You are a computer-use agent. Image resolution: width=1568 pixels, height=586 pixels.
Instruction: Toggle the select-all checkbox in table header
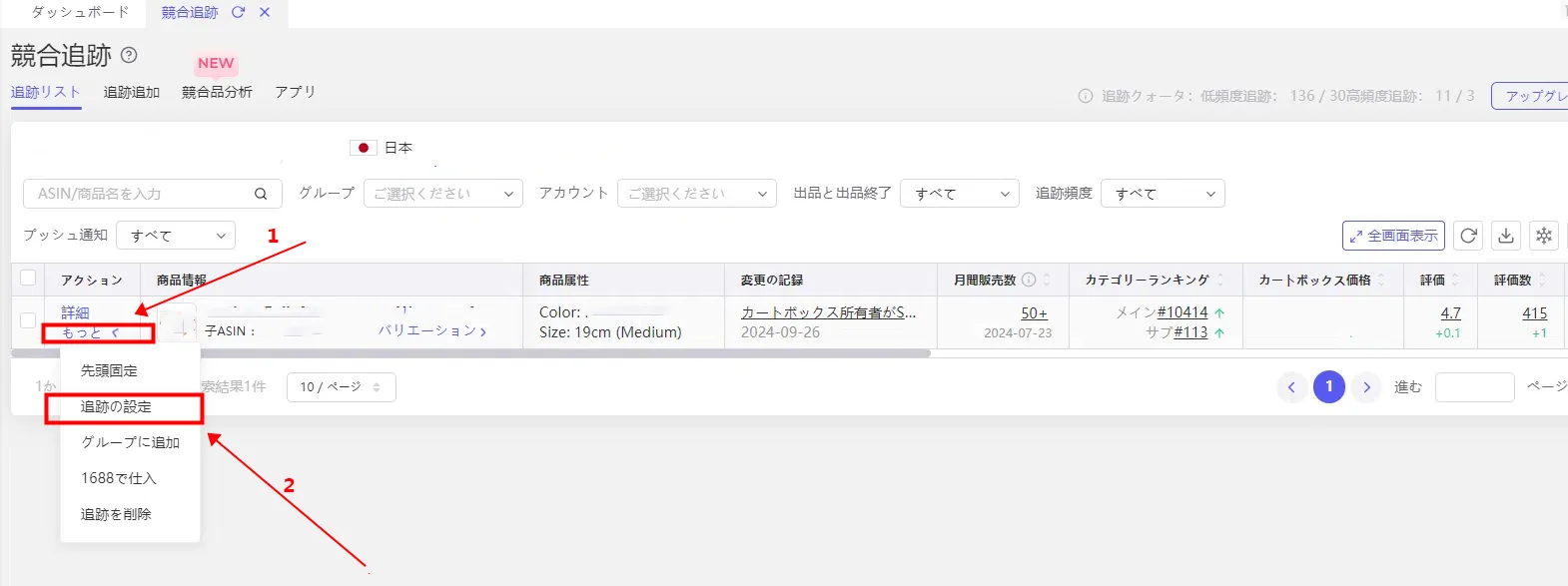[28, 279]
